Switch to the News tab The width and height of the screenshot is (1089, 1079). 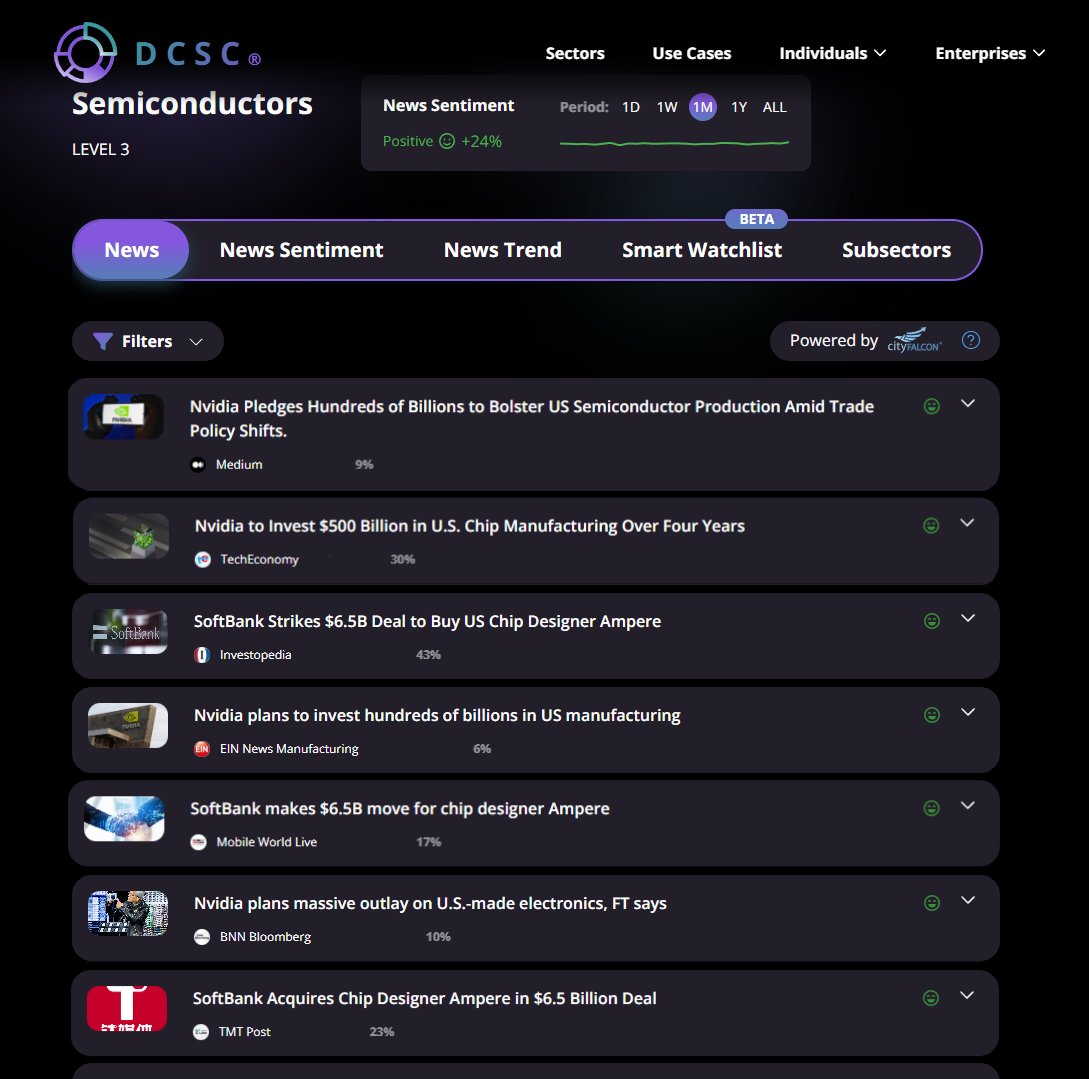131,250
